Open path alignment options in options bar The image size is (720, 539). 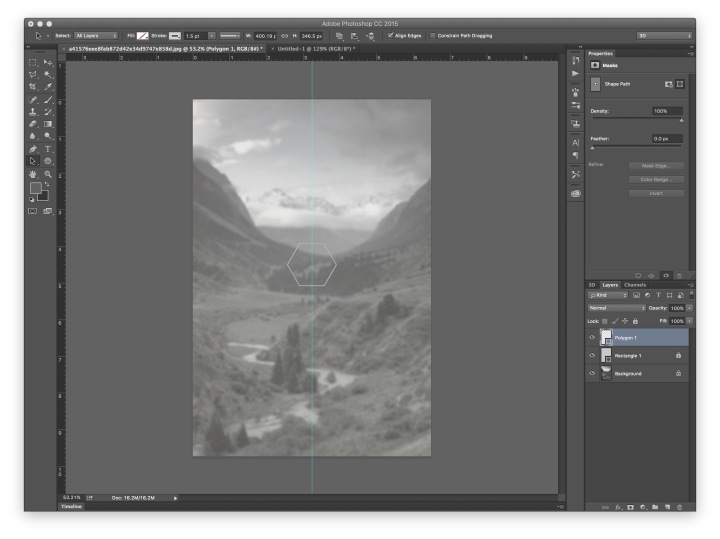tap(354, 36)
